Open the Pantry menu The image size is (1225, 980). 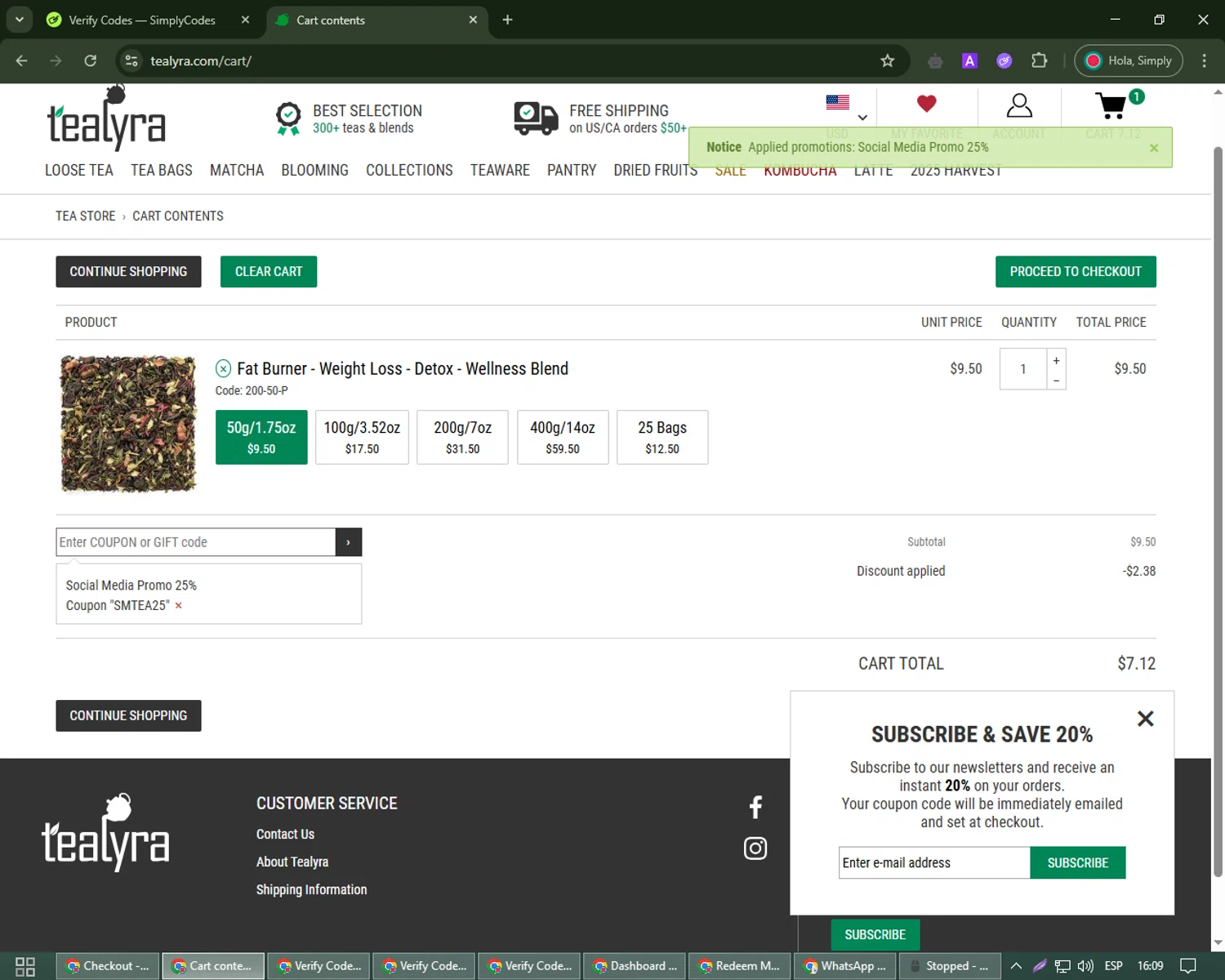tap(572, 170)
